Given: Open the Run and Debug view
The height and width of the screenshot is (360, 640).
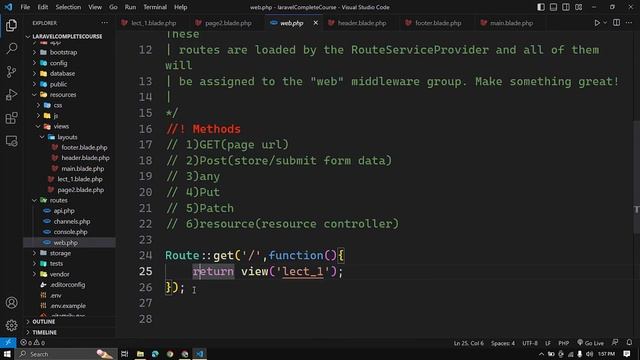Looking at the screenshot, I should (11, 95).
